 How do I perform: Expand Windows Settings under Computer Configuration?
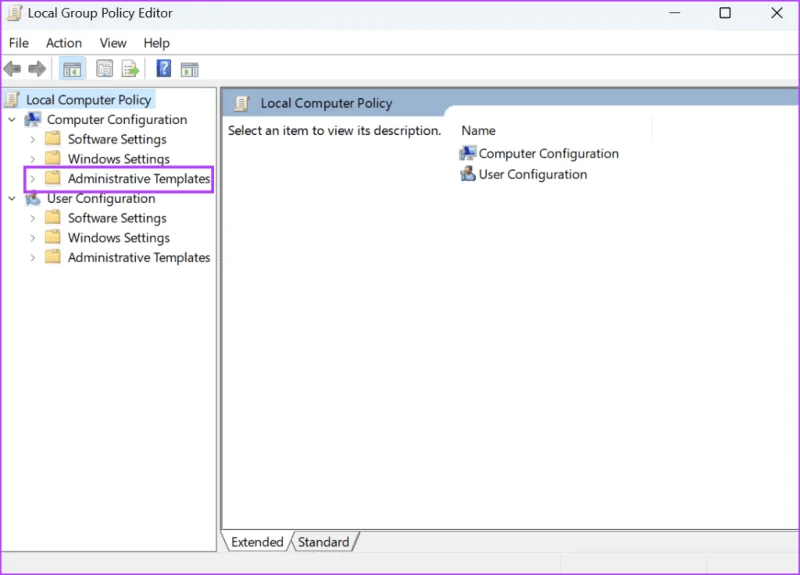pos(33,159)
